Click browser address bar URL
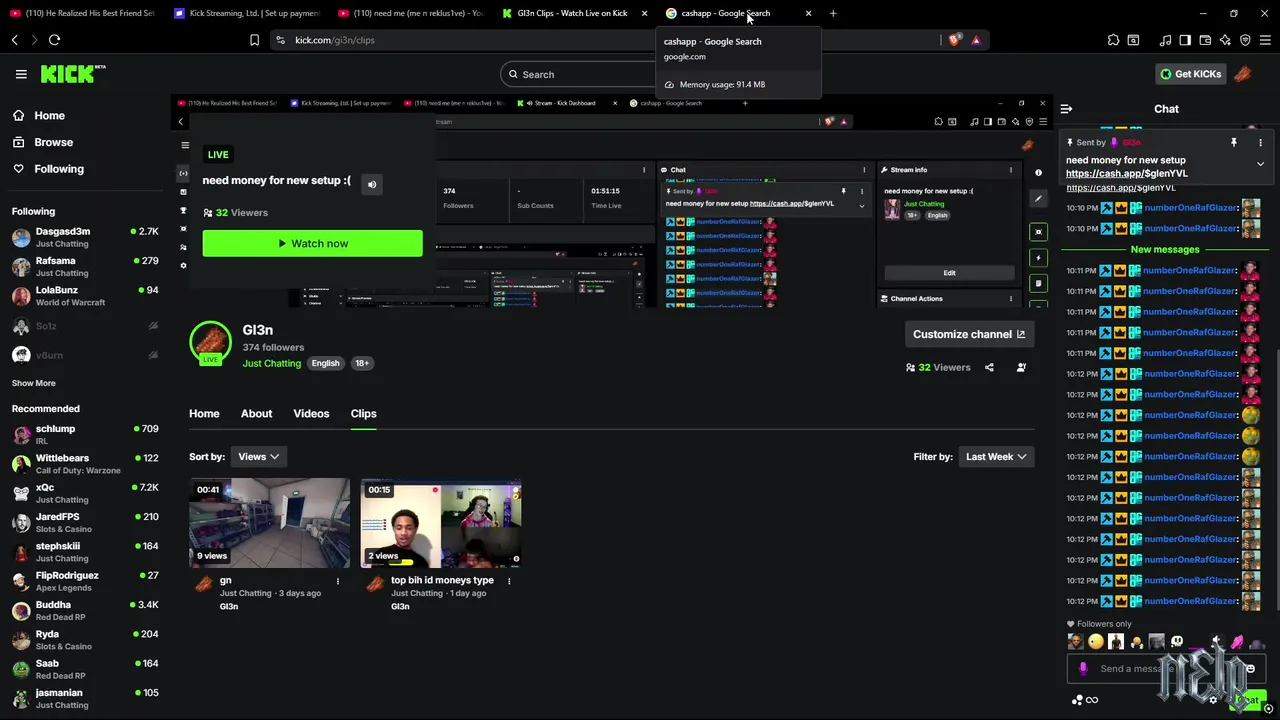Screen dimensions: 1280x720 coord(335,40)
